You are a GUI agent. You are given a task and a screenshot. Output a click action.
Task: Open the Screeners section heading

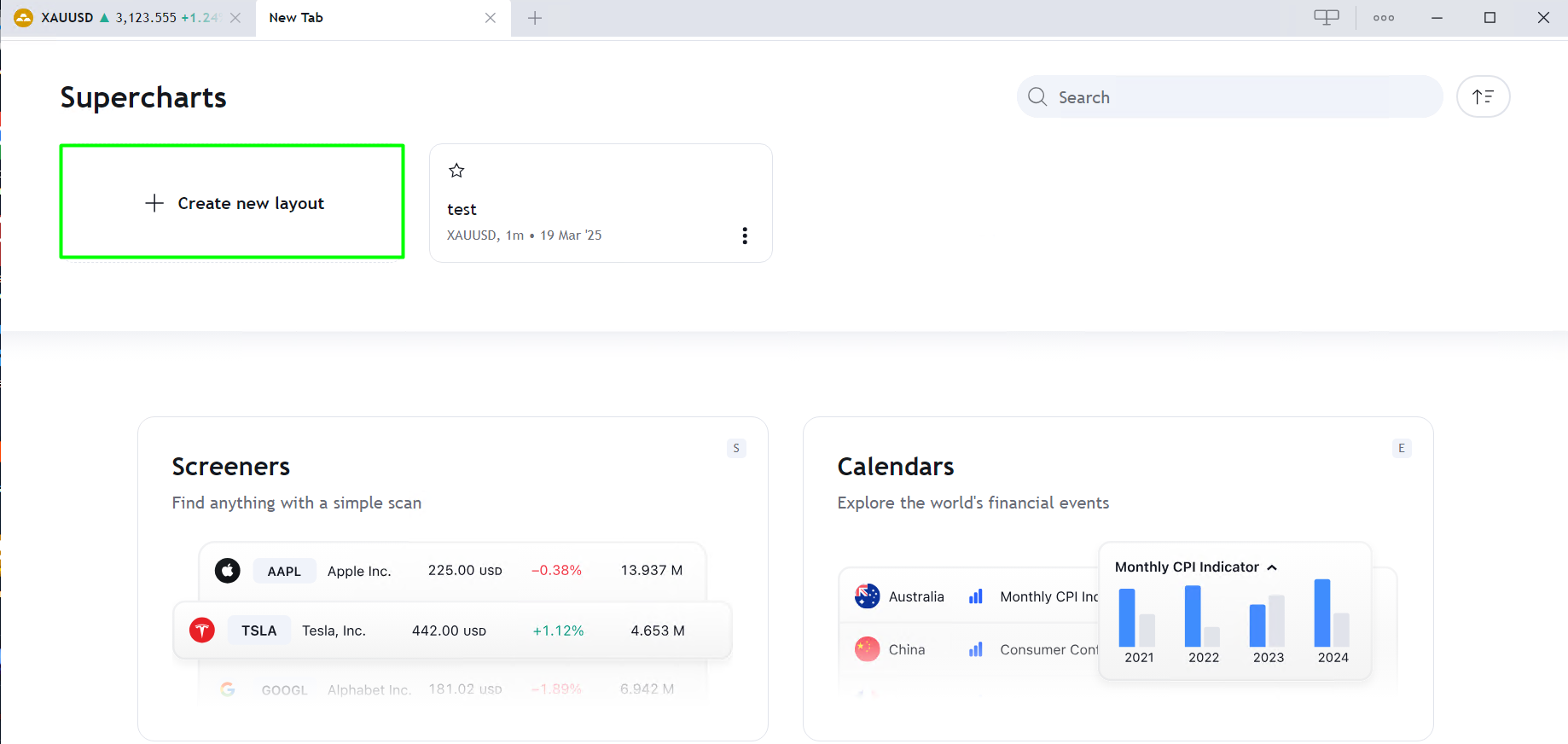230,467
